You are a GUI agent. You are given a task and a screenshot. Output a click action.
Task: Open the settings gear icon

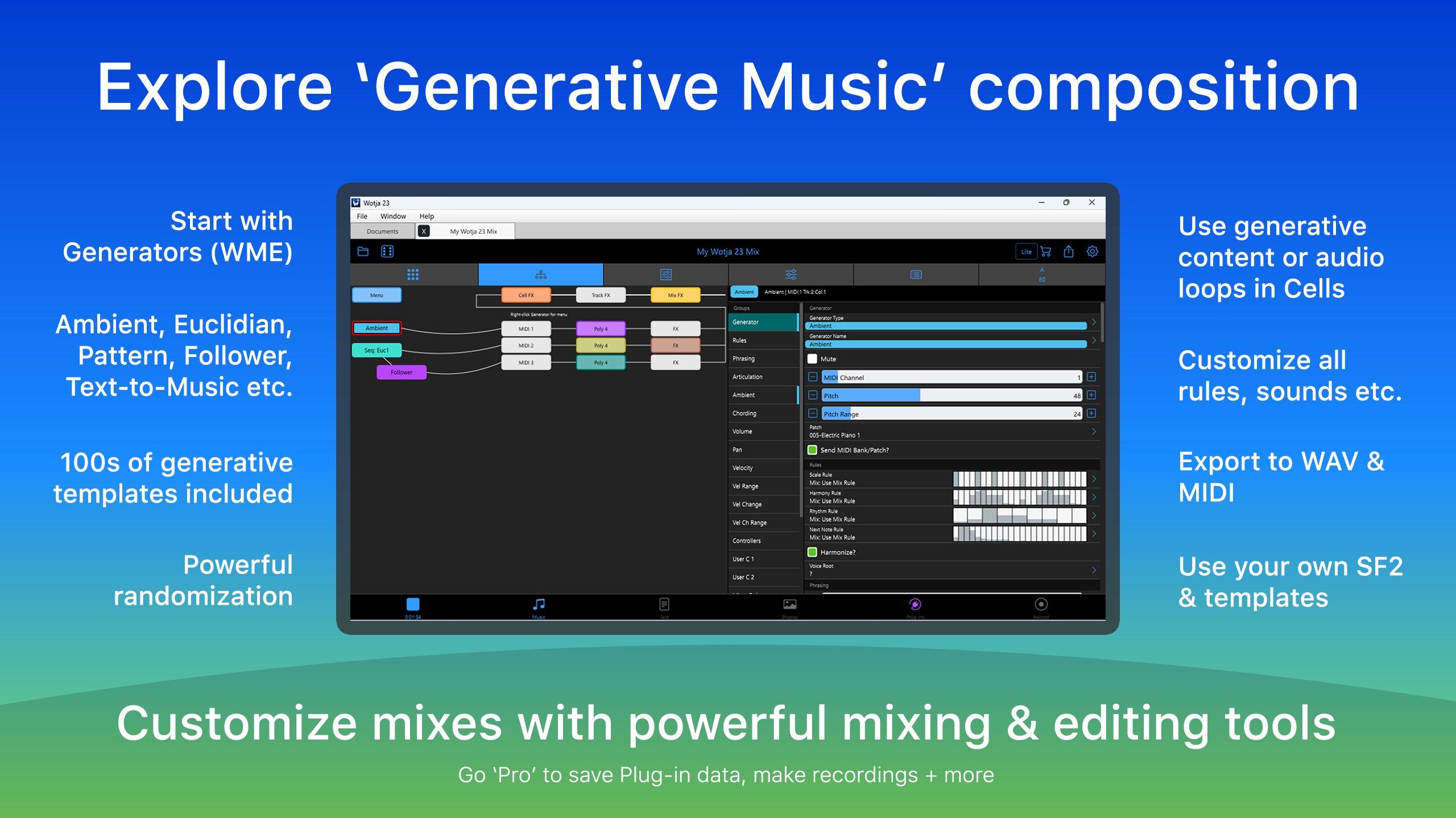click(x=1092, y=251)
